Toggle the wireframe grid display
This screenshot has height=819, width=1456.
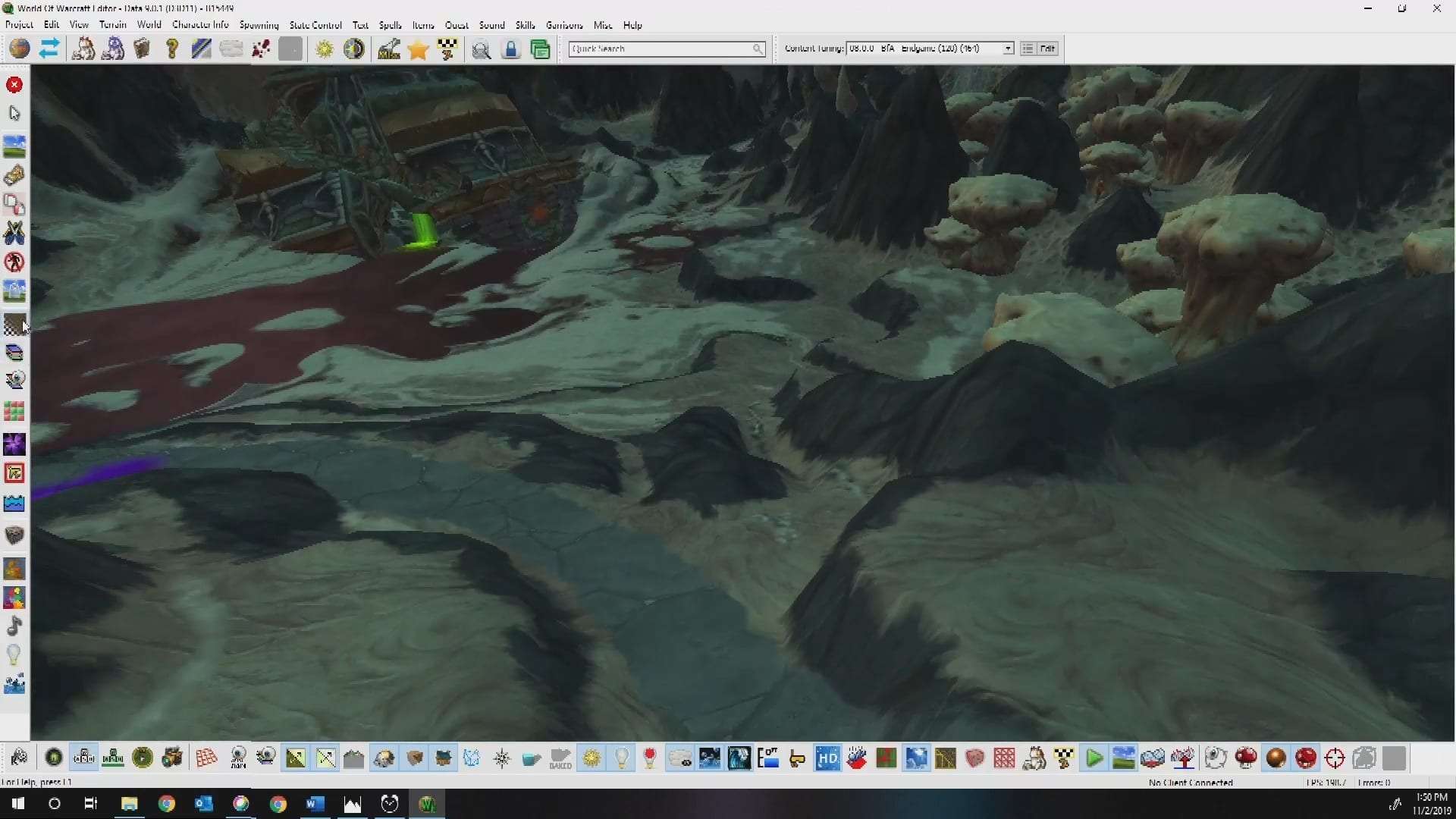point(206,758)
